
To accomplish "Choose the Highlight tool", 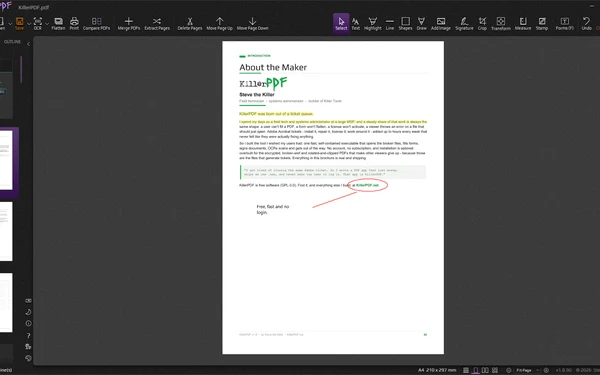I will point(372,23).
